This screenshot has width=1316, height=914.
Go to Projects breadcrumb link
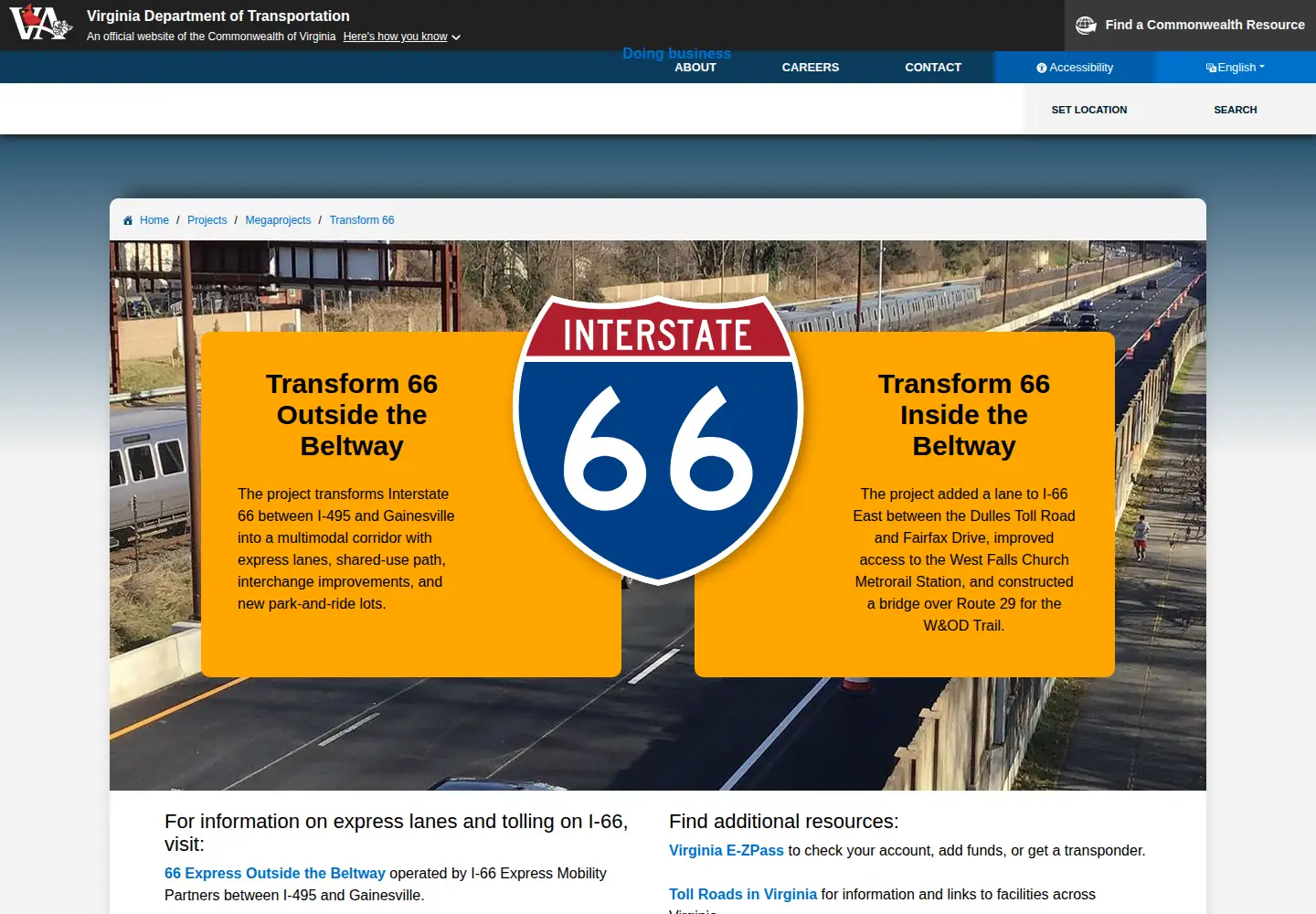point(207,220)
